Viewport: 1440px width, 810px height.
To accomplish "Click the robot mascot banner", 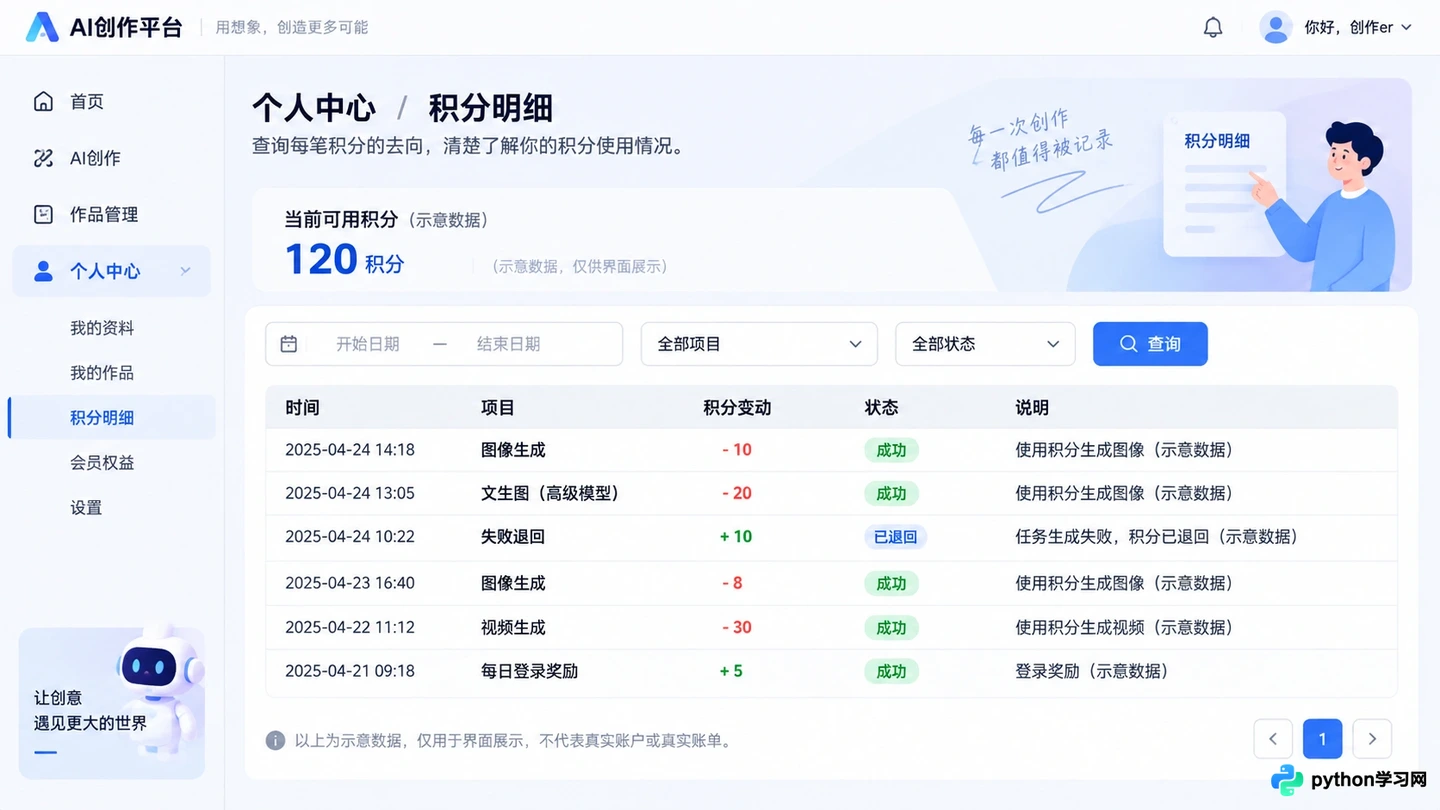I will (112, 703).
